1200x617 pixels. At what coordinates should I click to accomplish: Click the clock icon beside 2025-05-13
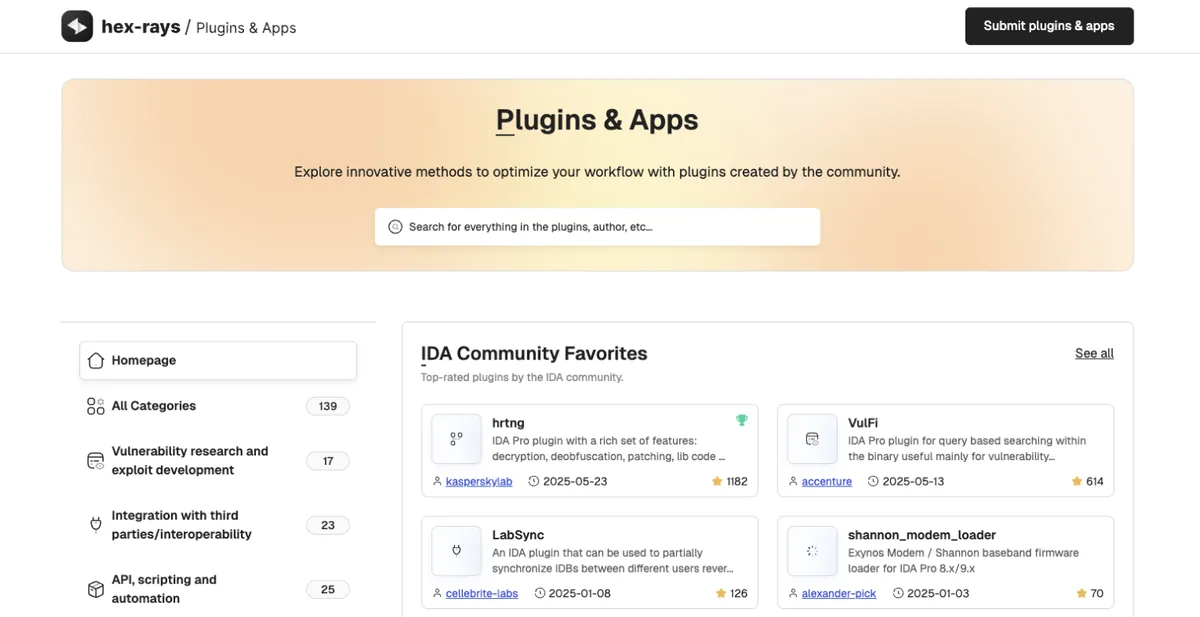click(x=873, y=481)
